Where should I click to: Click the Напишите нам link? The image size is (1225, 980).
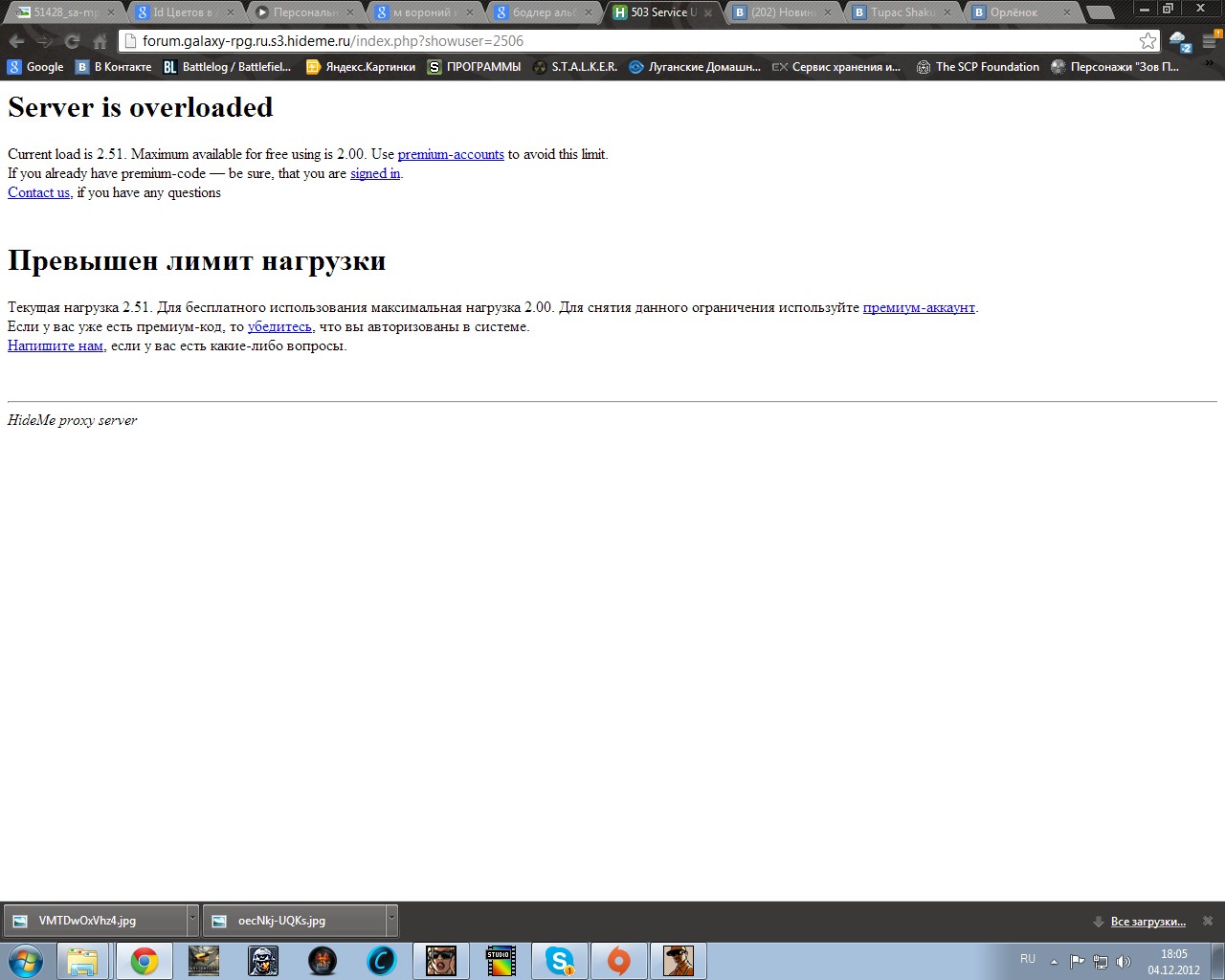(x=56, y=345)
